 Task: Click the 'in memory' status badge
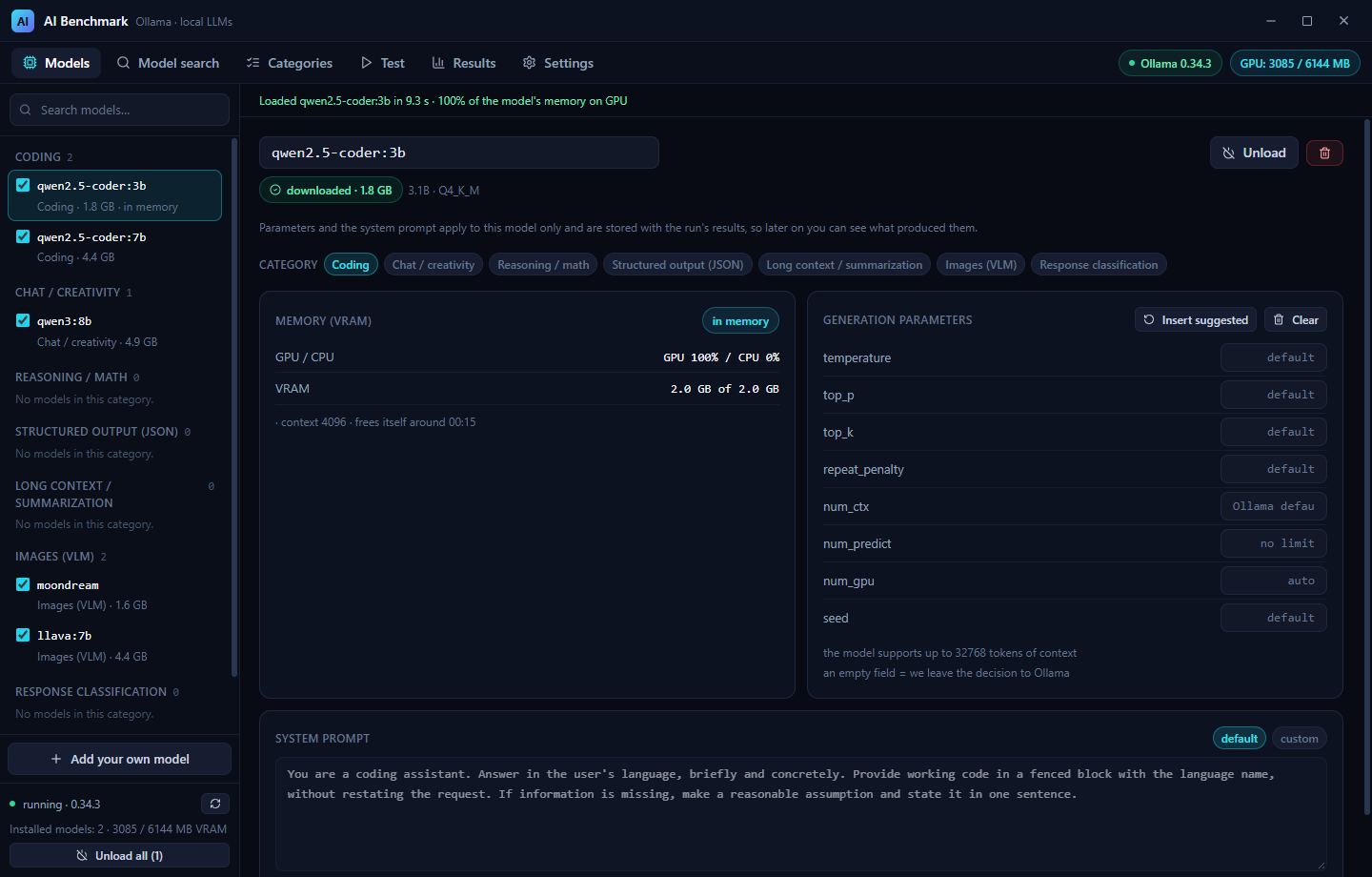[x=740, y=321]
